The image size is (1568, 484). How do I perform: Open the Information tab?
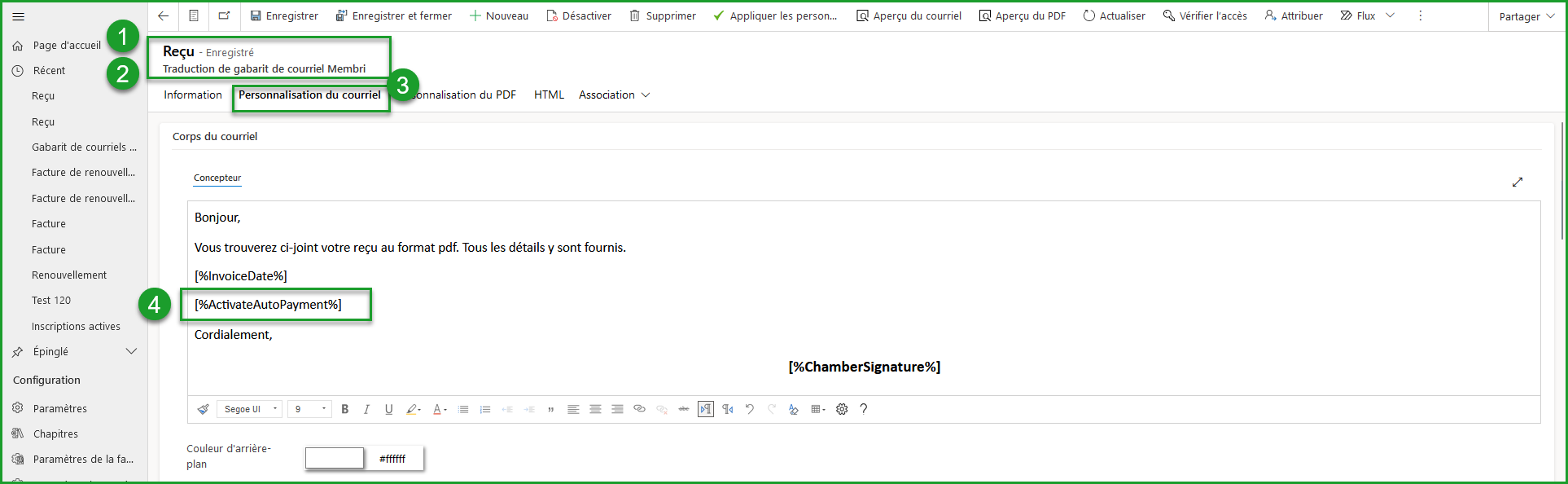[192, 95]
